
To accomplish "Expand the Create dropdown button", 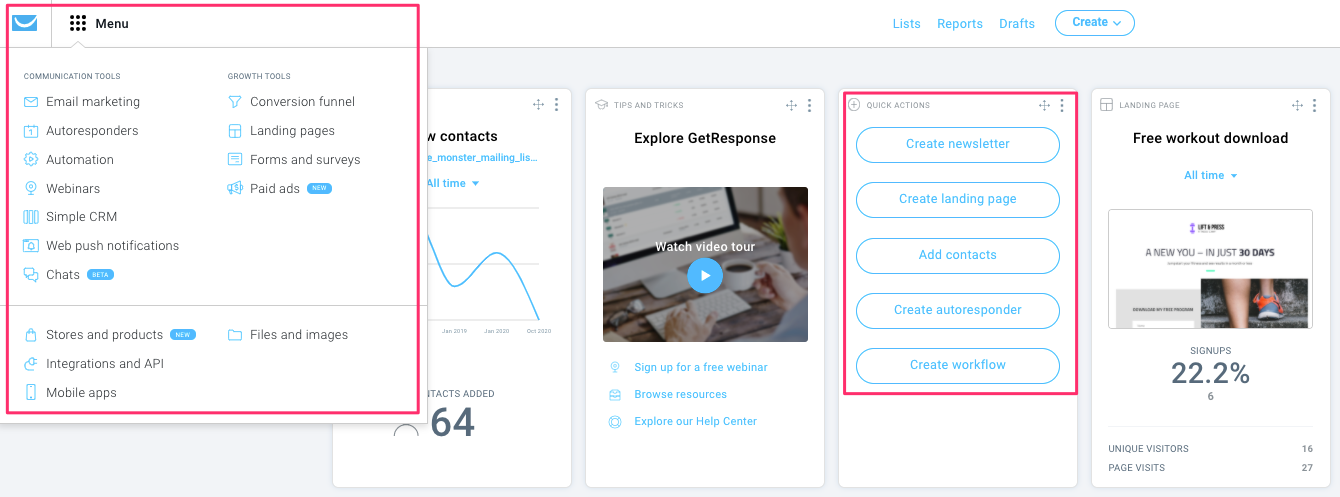I will coord(1094,23).
